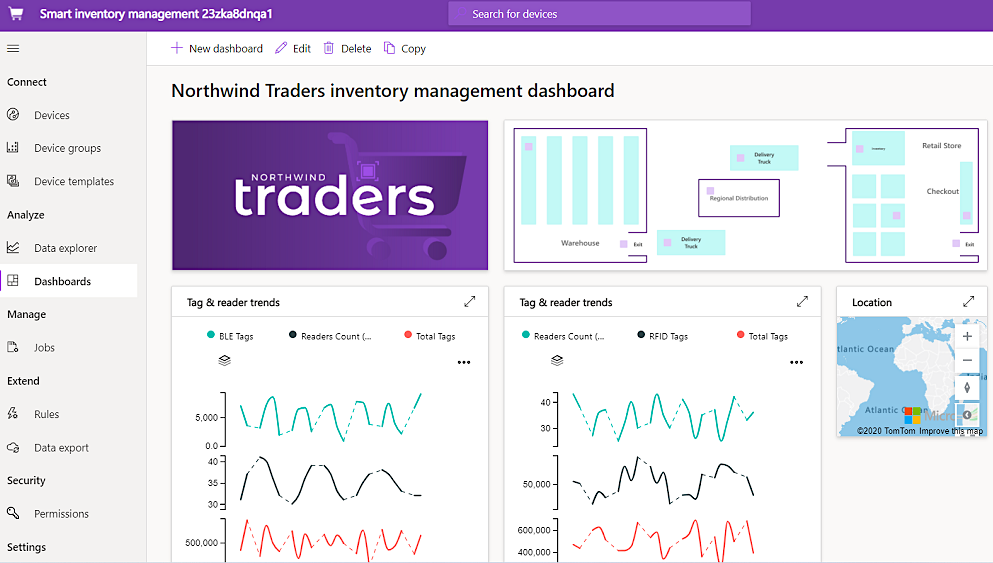Toggle the hamburger navigation menu
Viewport: 993px width, 563px height.
(x=13, y=49)
